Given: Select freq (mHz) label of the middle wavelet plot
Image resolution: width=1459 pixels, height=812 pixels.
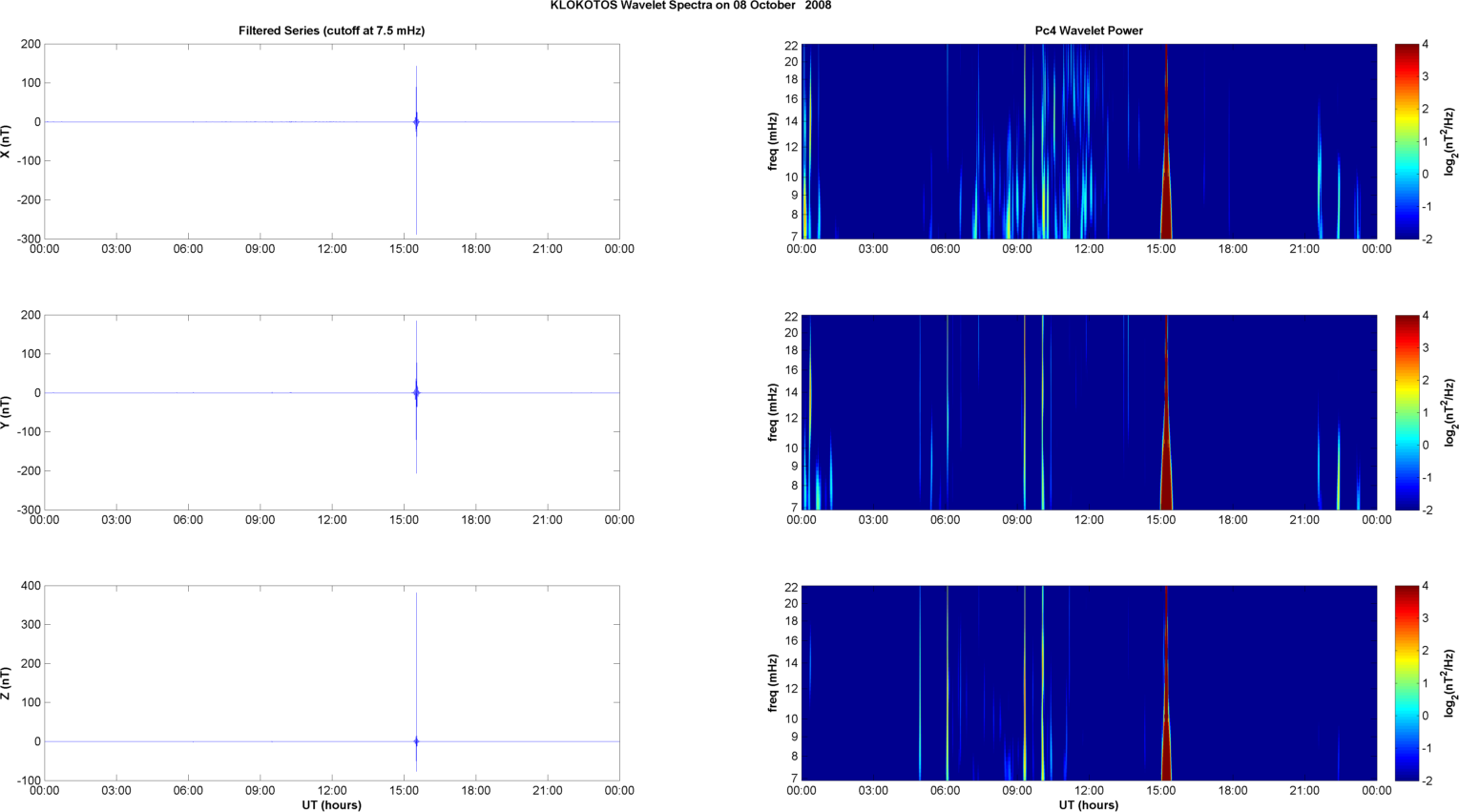Looking at the screenshot, I should (x=773, y=412).
